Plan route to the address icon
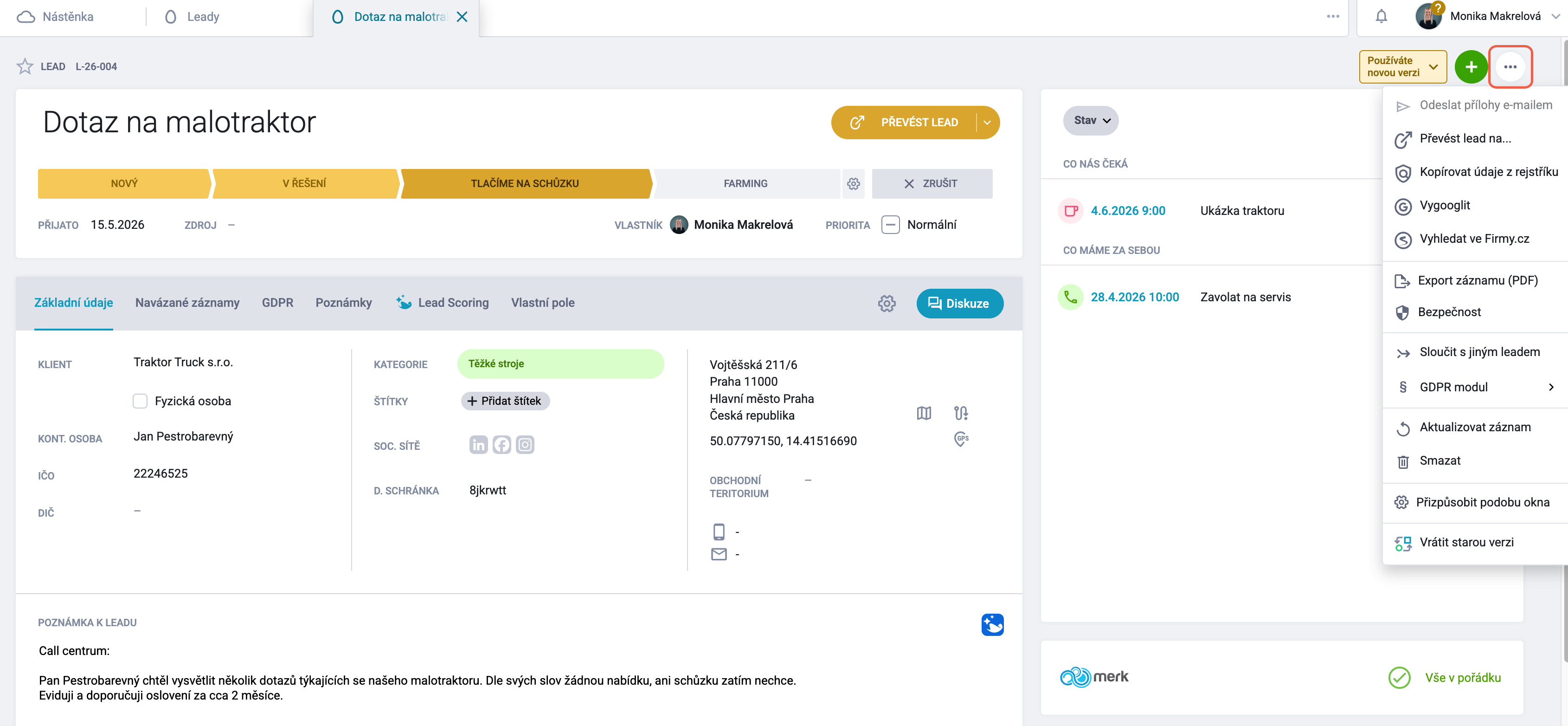This screenshot has height=726, width=1568. (961, 414)
